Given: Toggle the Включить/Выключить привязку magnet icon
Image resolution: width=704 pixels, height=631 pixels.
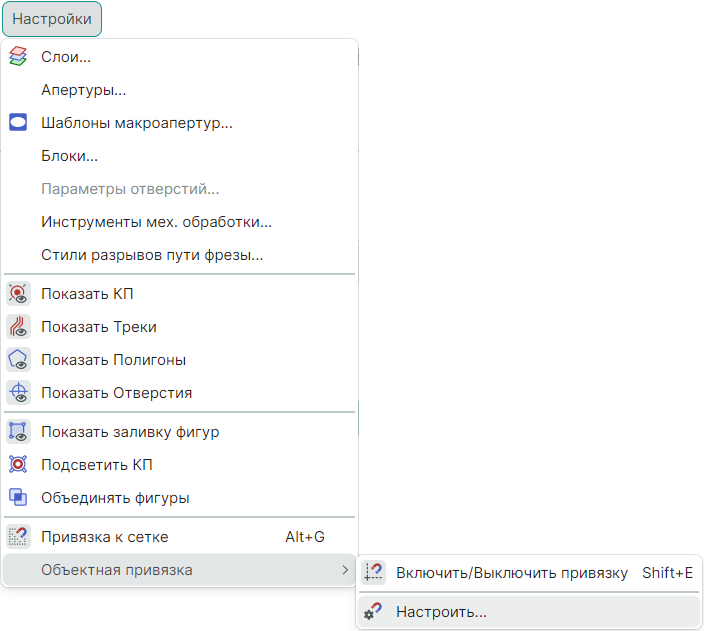Looking at the screenshot, I should 374,573.
